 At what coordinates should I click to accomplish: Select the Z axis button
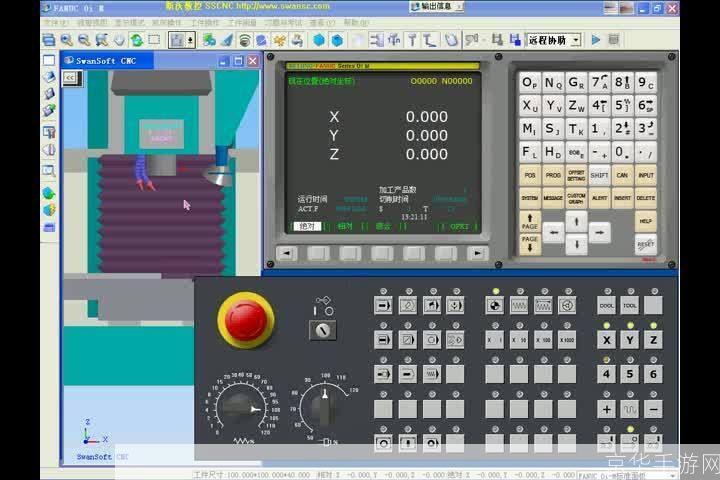point(653,340)
